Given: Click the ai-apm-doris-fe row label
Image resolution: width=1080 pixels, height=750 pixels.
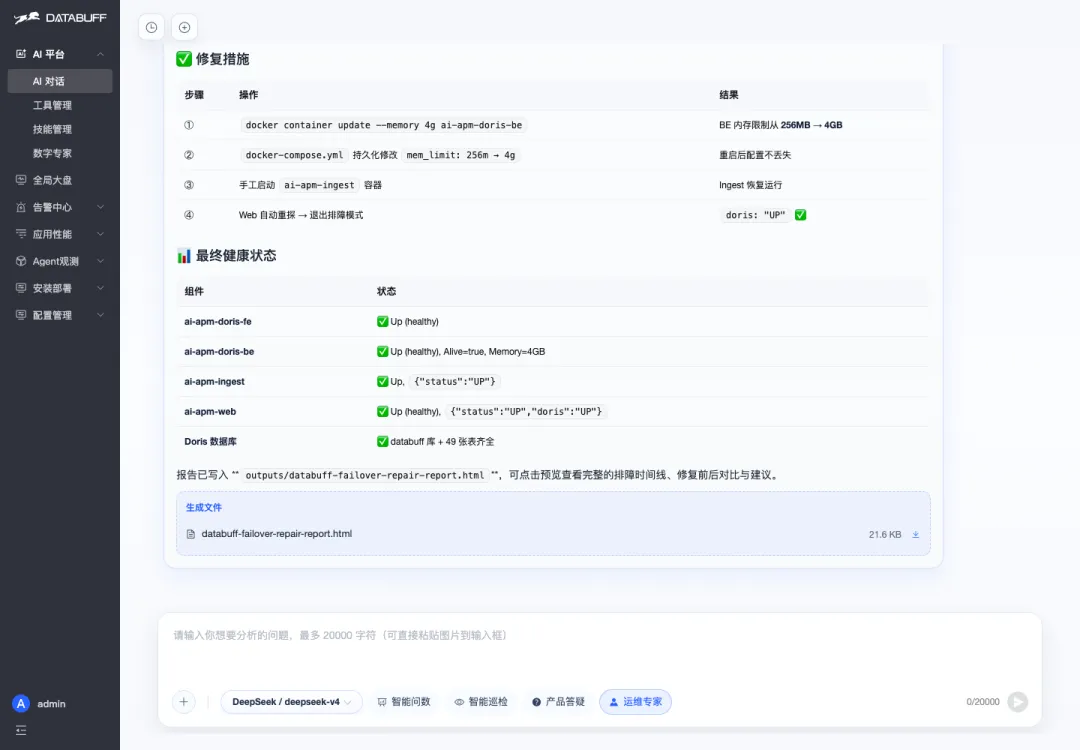Looking at the screenshot, I should 218,322.
